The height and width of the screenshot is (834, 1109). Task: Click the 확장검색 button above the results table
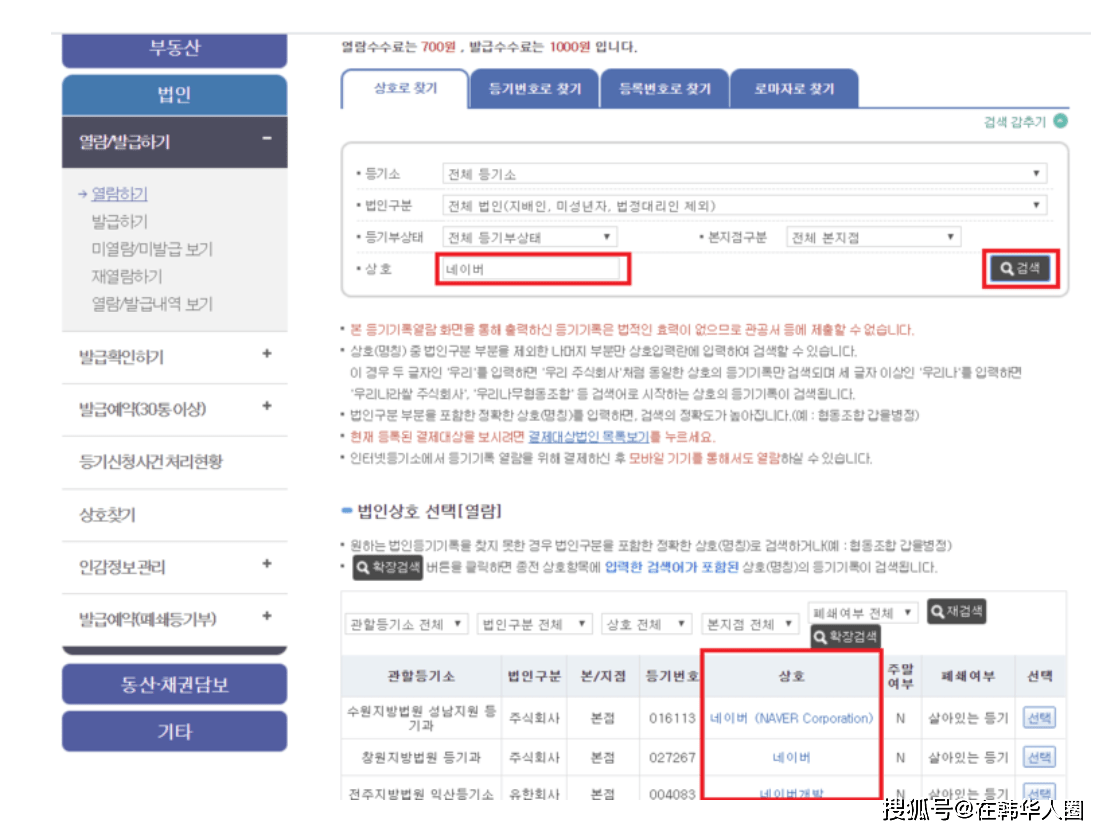[845, 637]
